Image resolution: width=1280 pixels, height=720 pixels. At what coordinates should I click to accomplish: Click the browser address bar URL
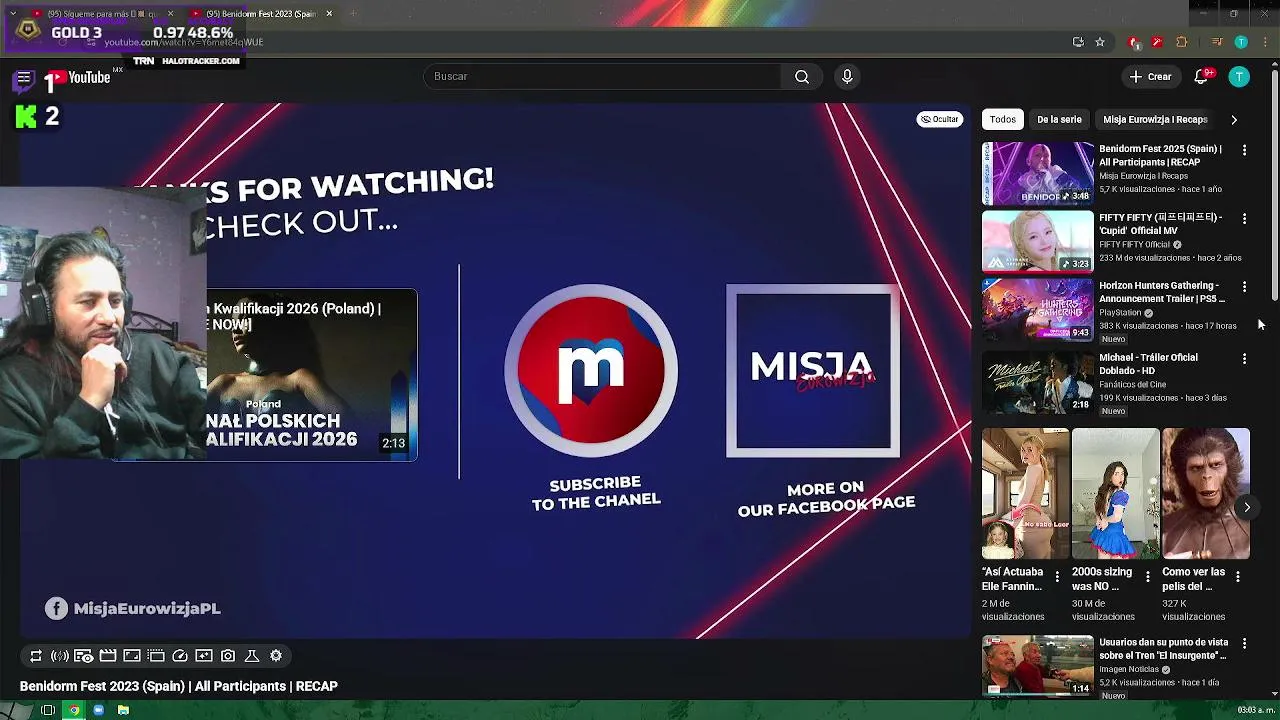pos(184,42)
